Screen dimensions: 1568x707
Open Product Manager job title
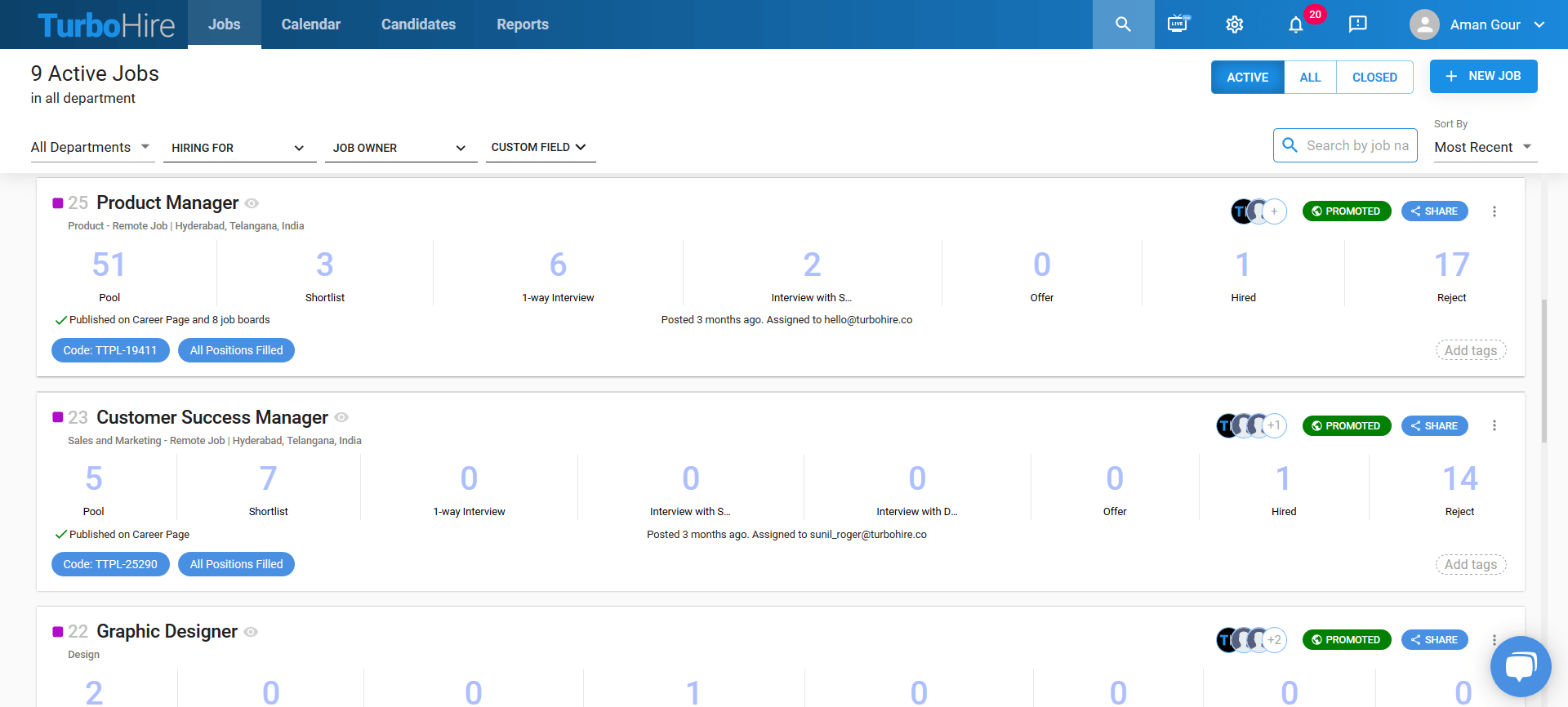(167, 202)
